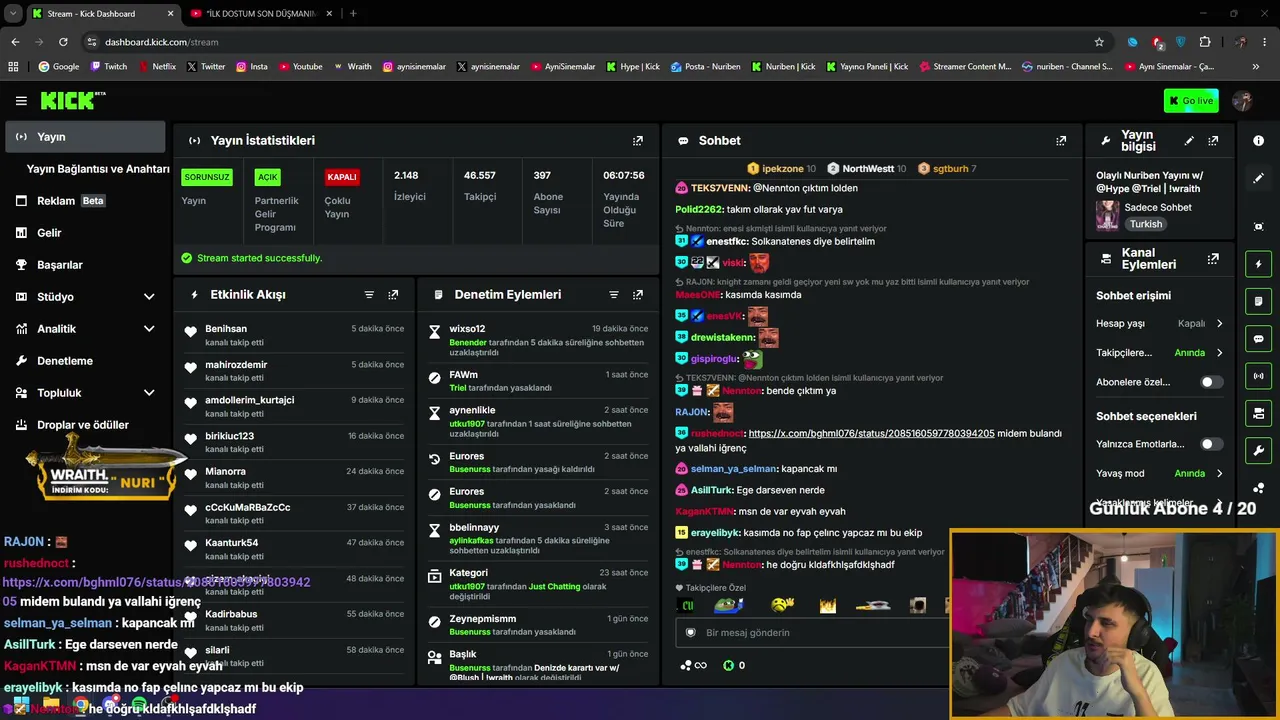Click the 2.148 İzleyici viewer count
Viewport: 1280px width, 720px height.
(x=409, y=186)
